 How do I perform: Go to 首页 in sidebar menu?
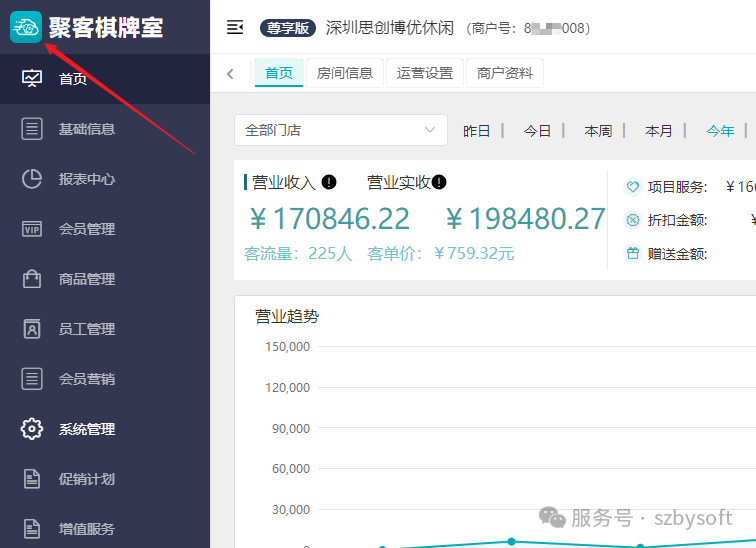105,79
